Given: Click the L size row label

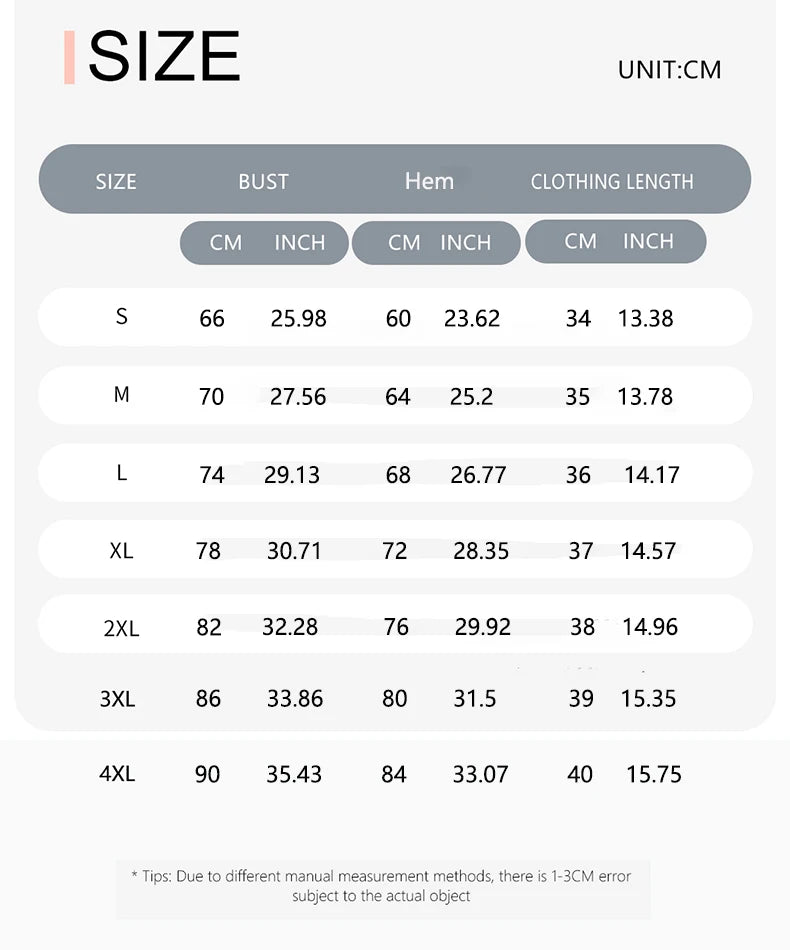Looking at the screenshot, I should click(x=122, y=473).
